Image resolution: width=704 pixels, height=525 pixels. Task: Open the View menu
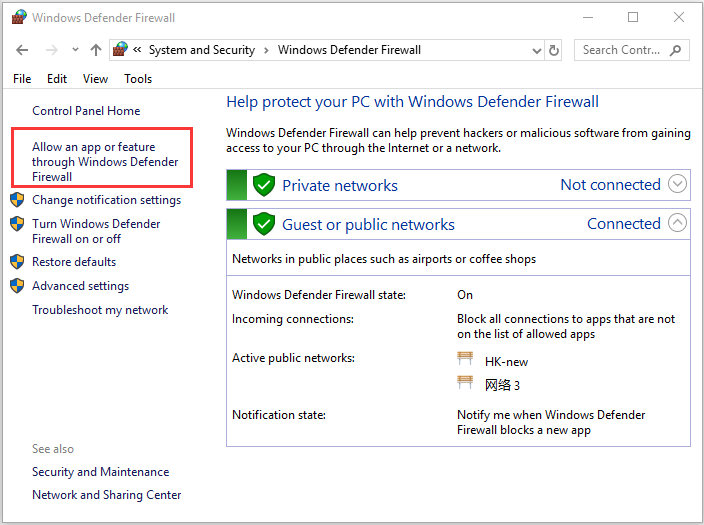95,79
